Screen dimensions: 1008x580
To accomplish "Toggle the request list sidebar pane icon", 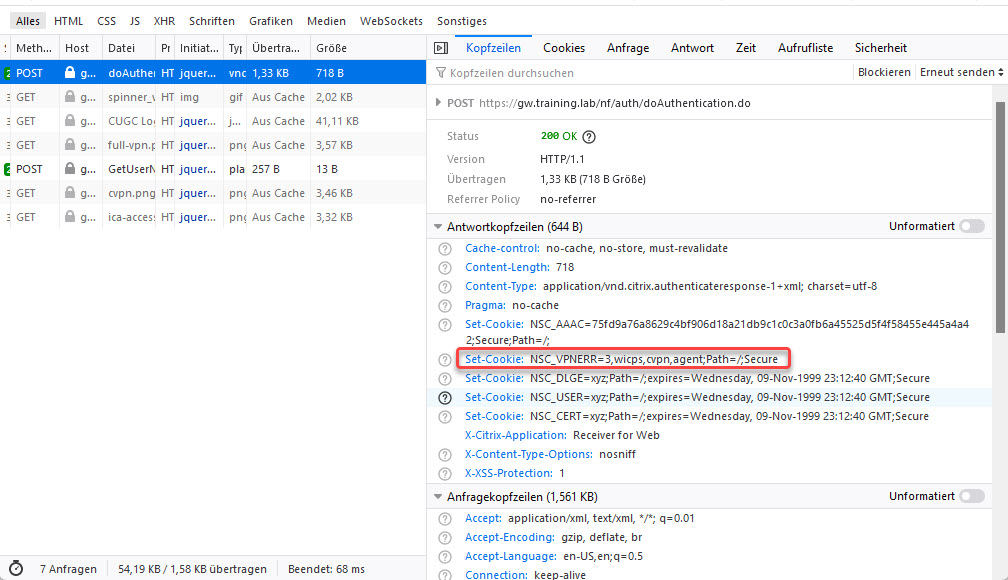I will [x=441, y=48].
